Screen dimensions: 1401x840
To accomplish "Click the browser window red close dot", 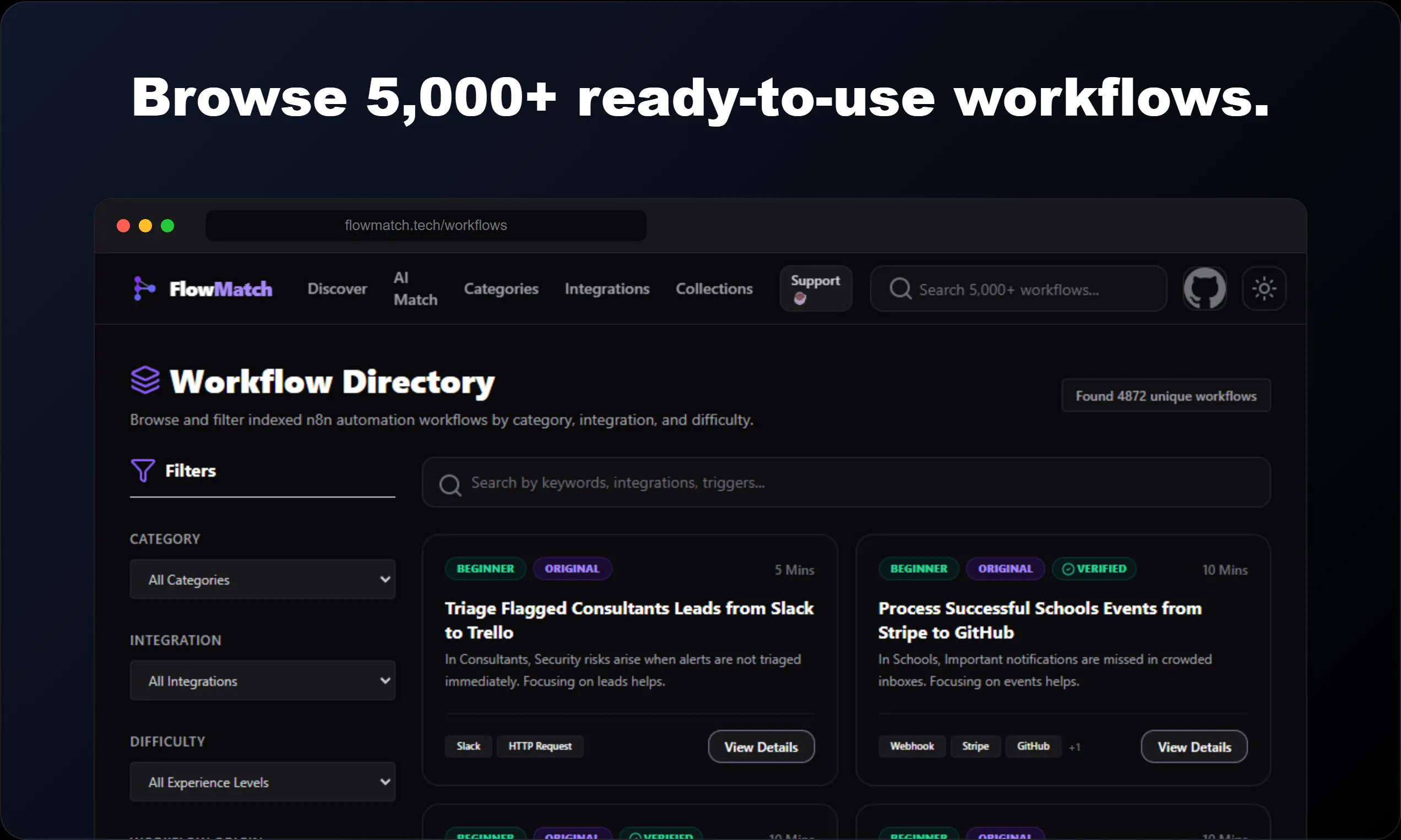I will coord(123,226).
